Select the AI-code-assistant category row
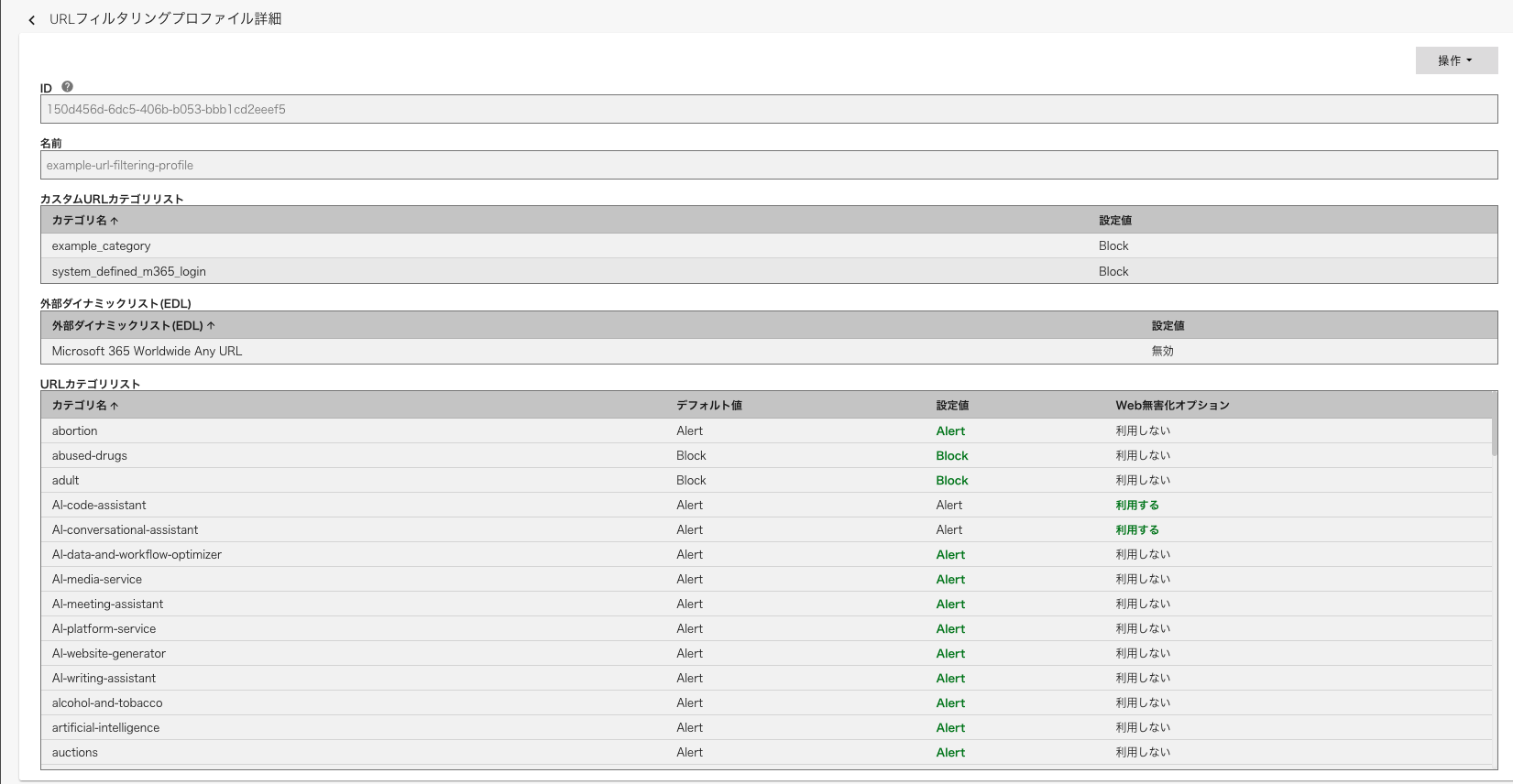Image resolution: width=1513 pixels, height=784 pixels. coord(766,505)
